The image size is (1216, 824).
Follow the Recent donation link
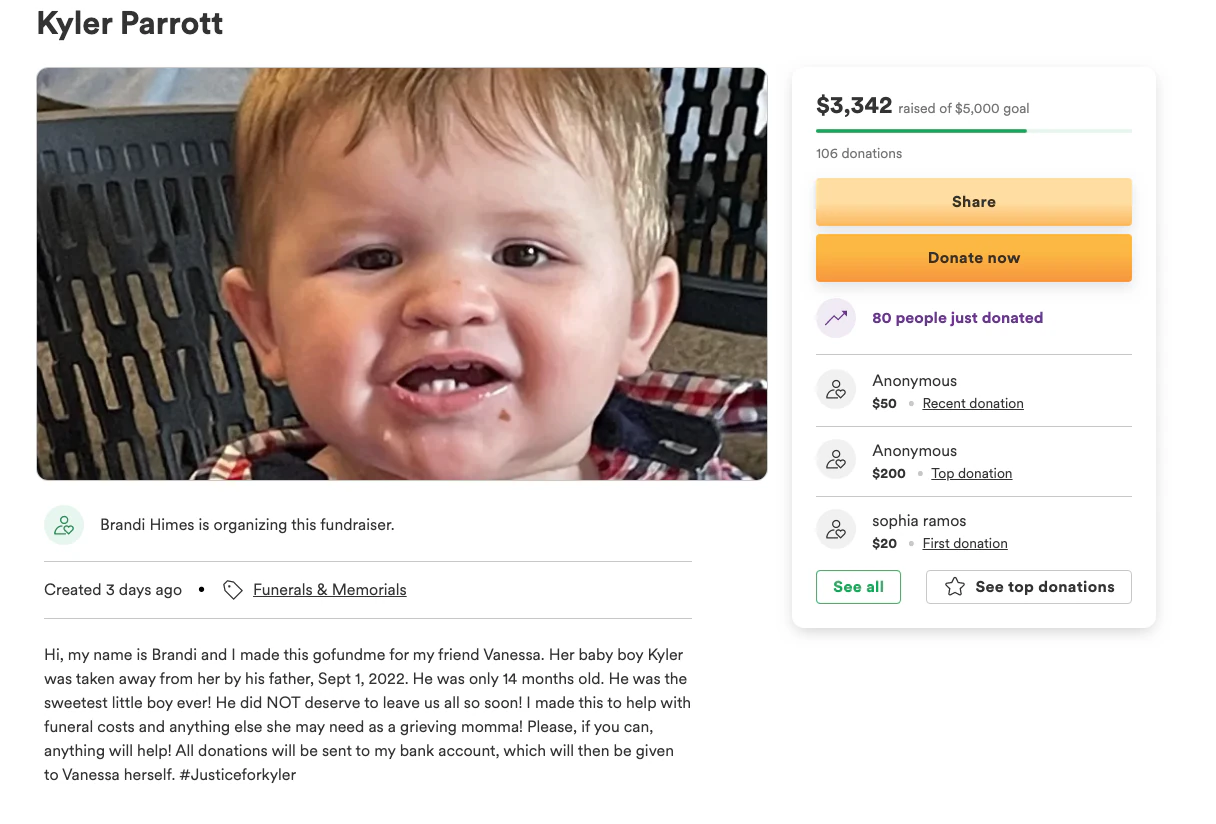973,404
